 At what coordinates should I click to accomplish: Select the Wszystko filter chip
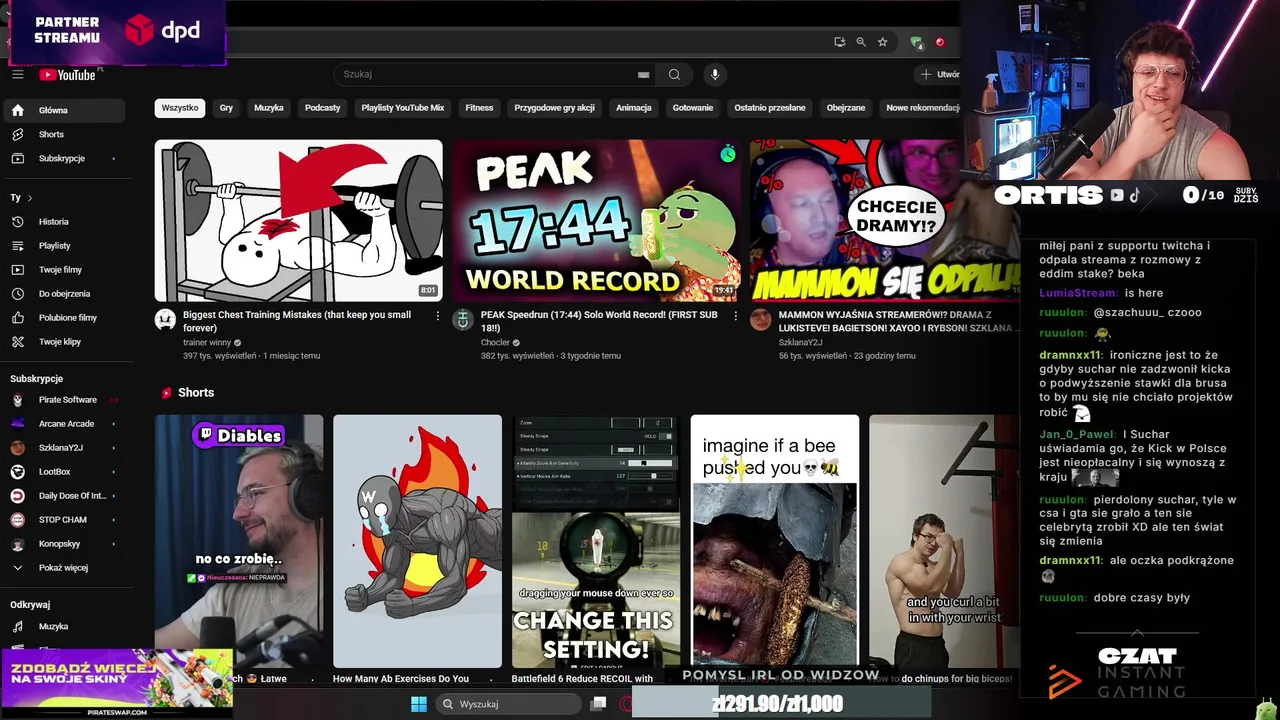pyautogui.click(x=180, y=108)
